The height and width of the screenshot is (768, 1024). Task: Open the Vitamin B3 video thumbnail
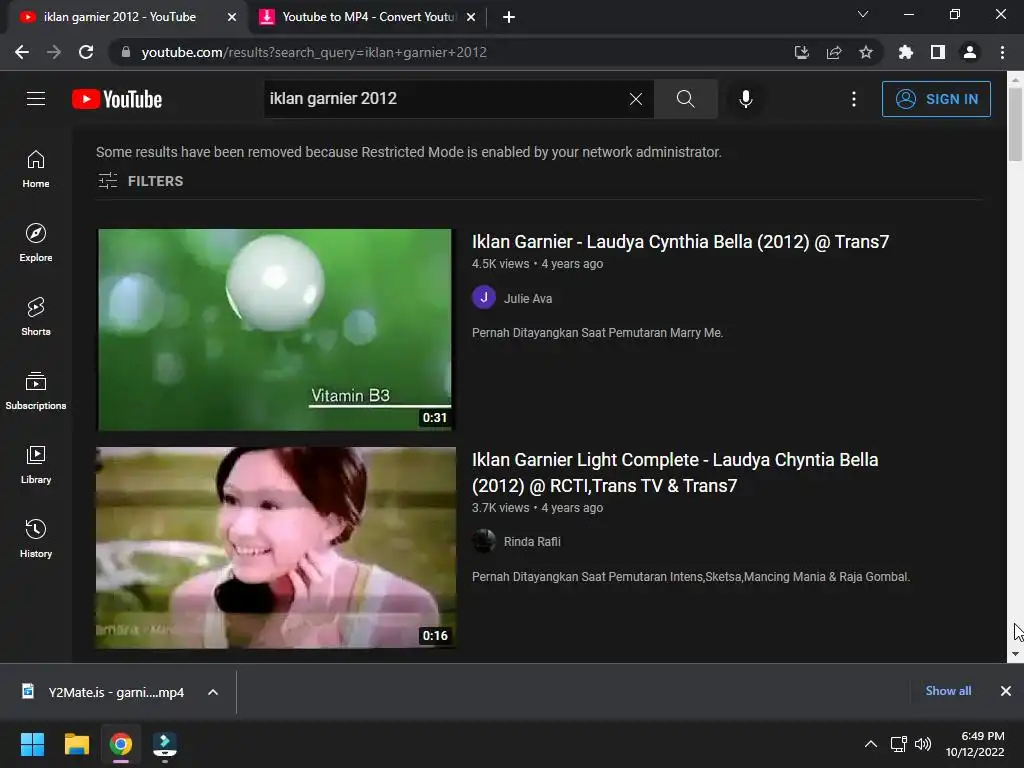[x=274, y=329]
